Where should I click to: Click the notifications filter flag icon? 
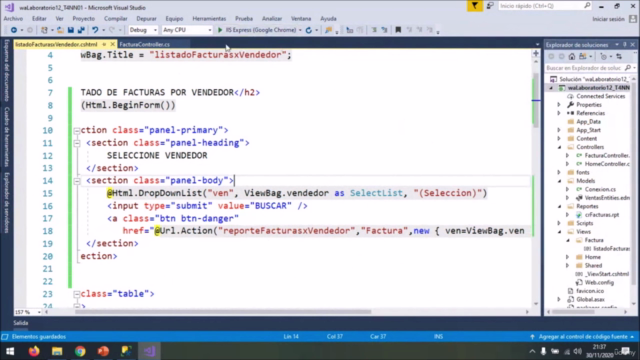pyautogui.click(x=474, y=6)
